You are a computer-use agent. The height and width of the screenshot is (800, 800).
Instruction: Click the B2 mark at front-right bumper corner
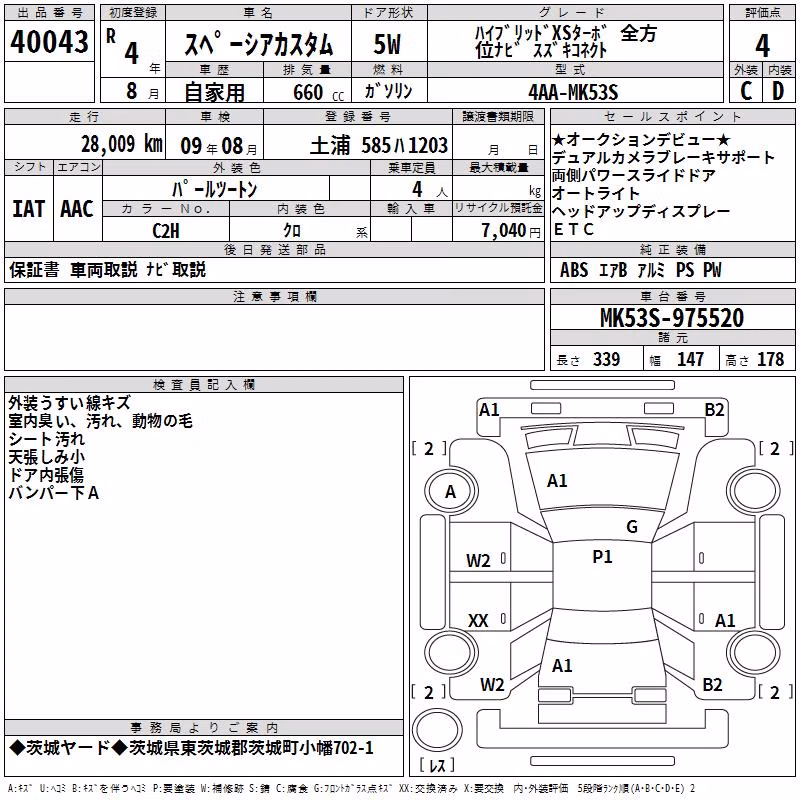714,410
